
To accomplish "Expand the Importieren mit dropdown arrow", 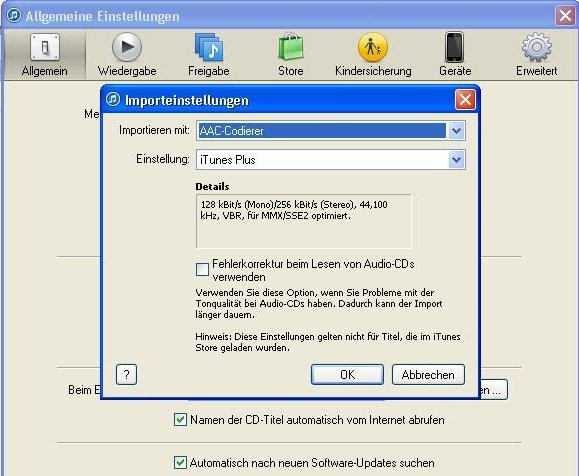I will [x=456, y=131].
